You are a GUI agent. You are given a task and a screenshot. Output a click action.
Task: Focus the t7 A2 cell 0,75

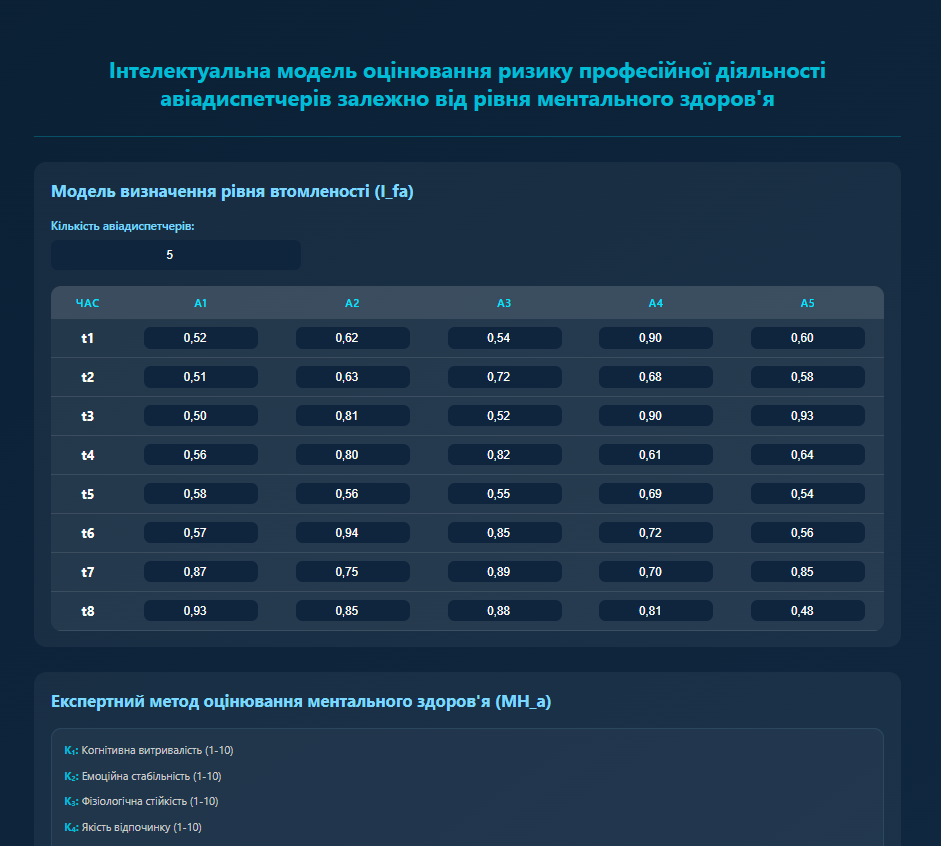tap(353, 572)
